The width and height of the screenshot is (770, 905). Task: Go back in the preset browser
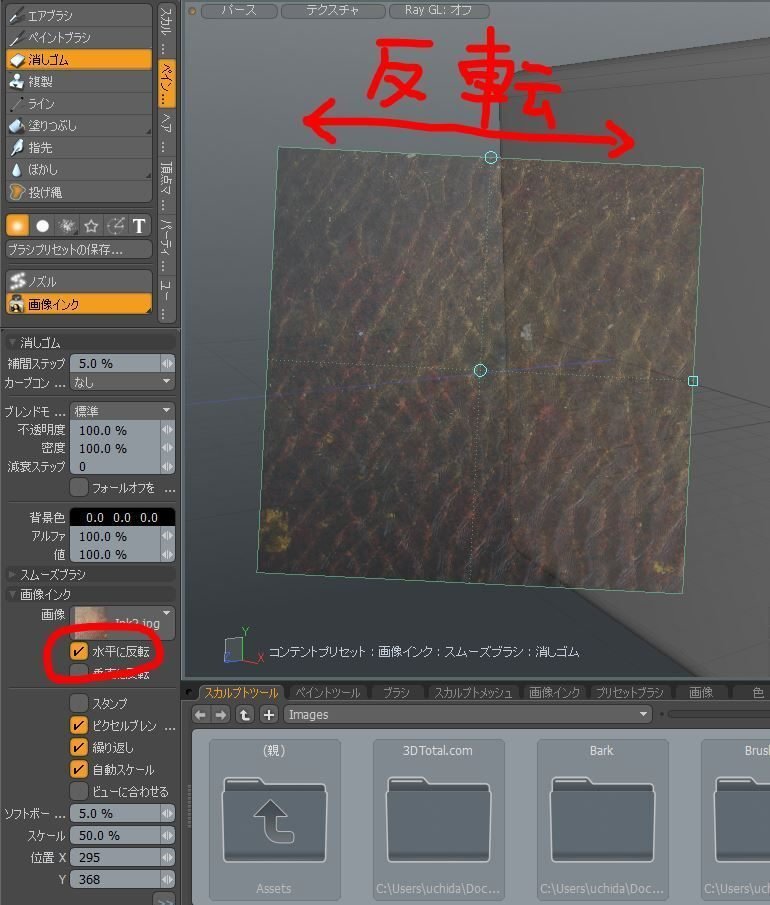(200, 715)
